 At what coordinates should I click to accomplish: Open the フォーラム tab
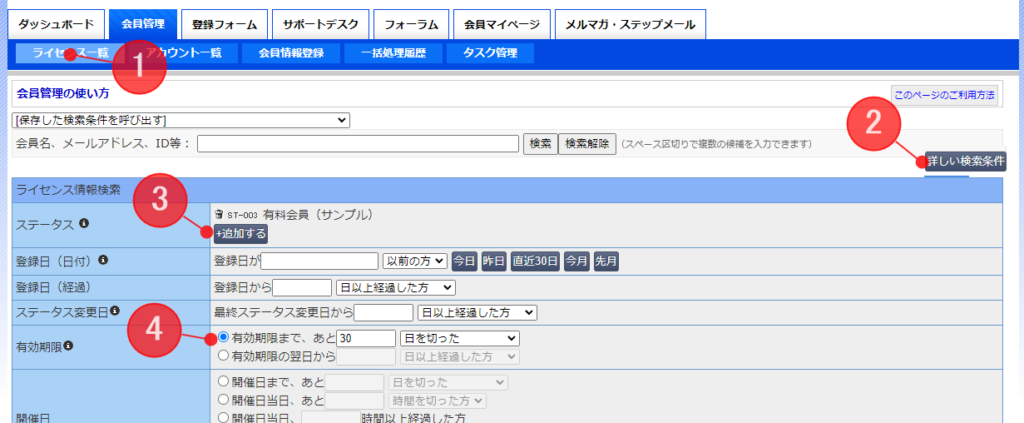tap(411, 25)
